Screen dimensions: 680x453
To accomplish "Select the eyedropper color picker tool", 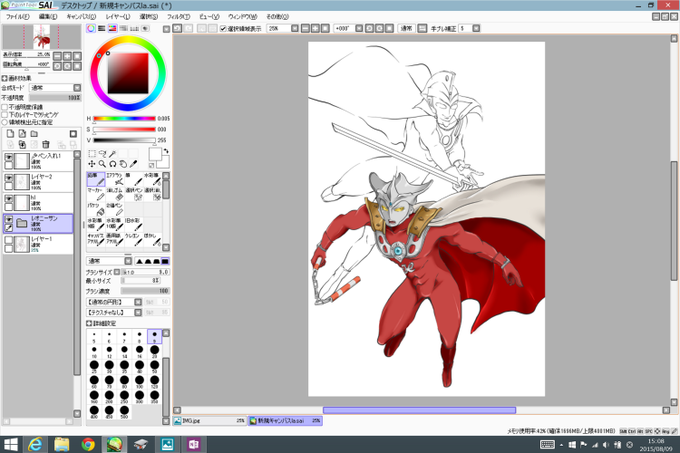I will click(x=134, y=164).
